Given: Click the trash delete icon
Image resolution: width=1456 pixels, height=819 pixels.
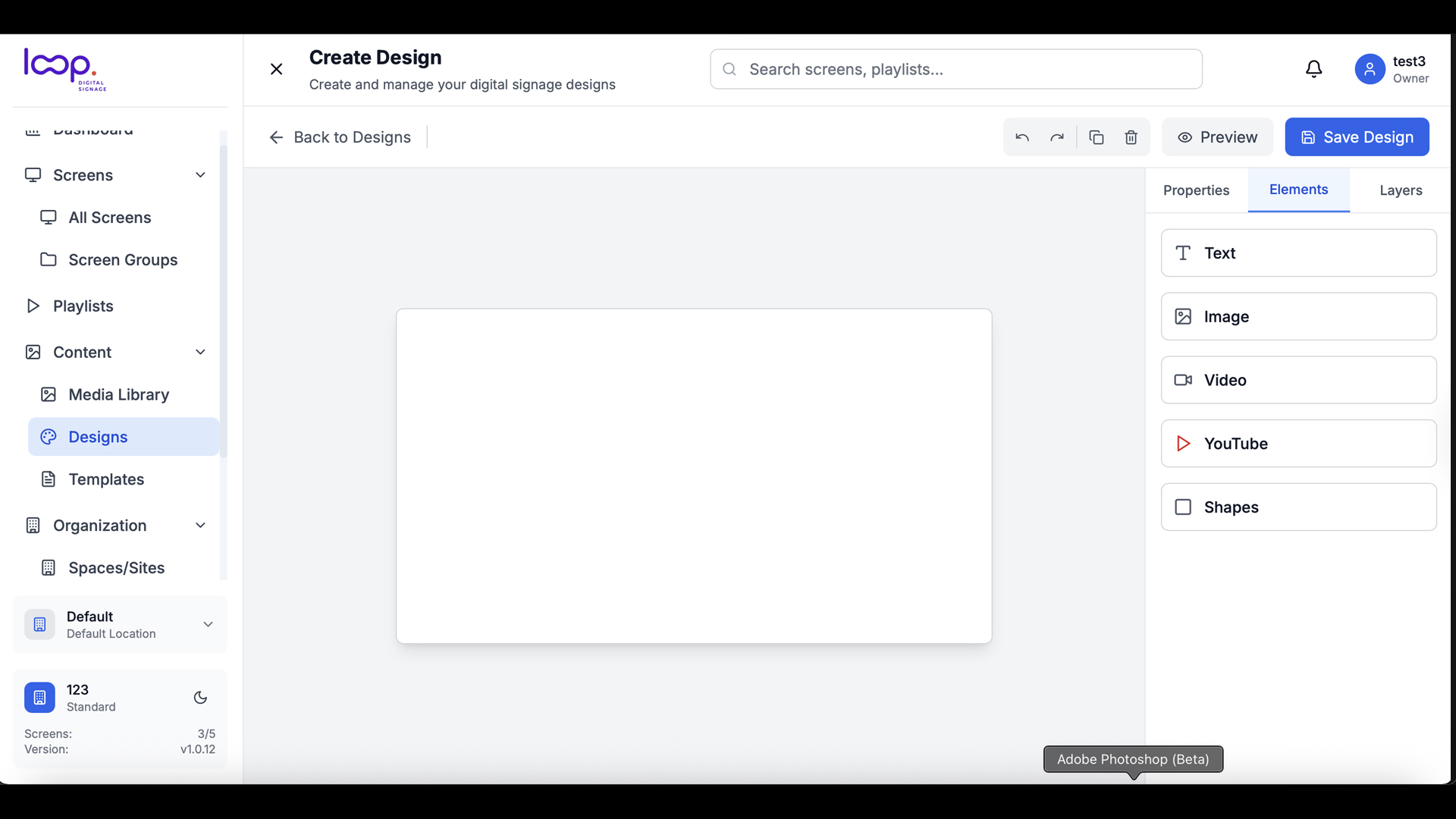Looking at the screenshot, I should coord(1131,137).
